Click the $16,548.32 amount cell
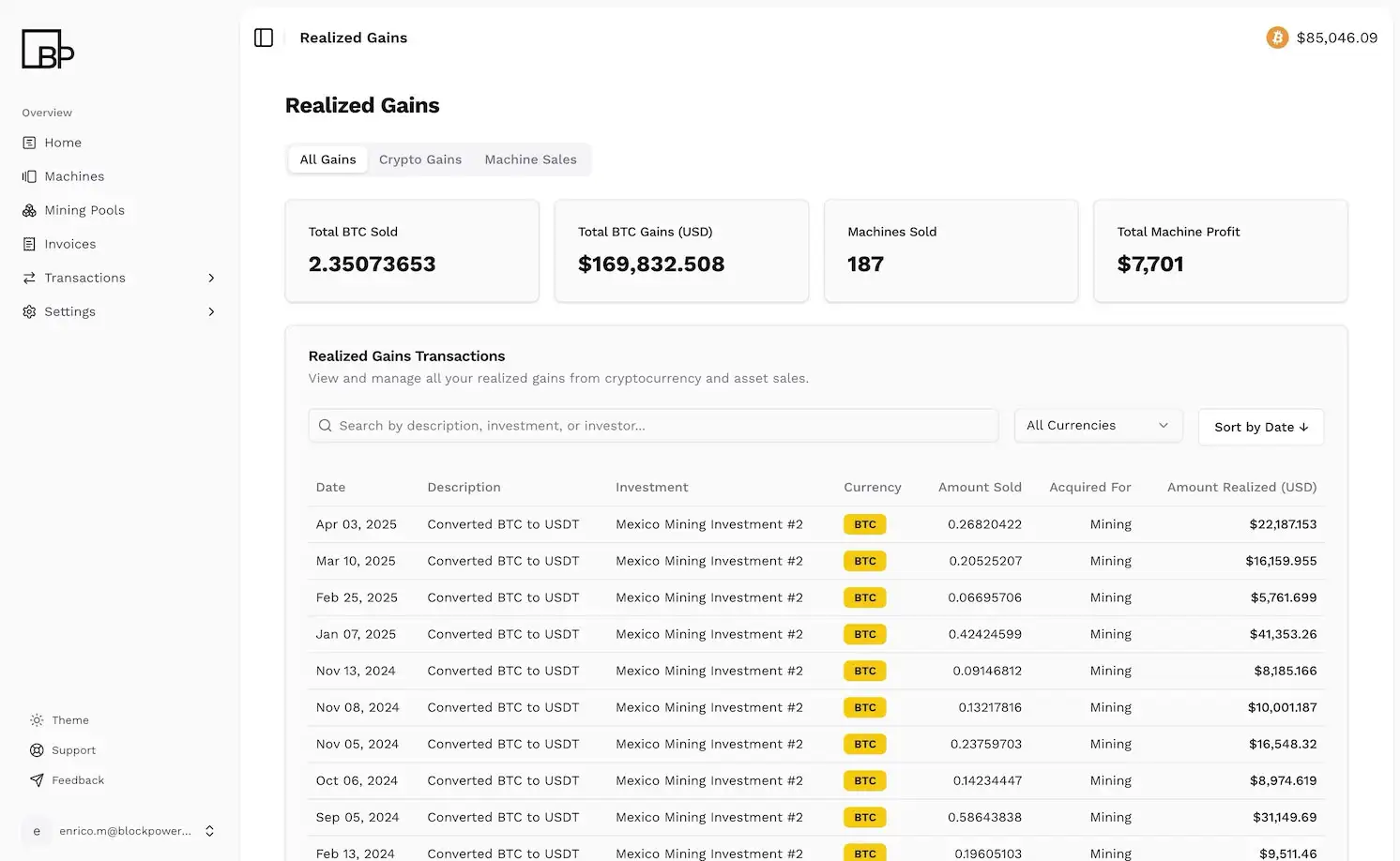Image resolution: width=1400 pixels, height=861 pixels. click(1283, 744)
